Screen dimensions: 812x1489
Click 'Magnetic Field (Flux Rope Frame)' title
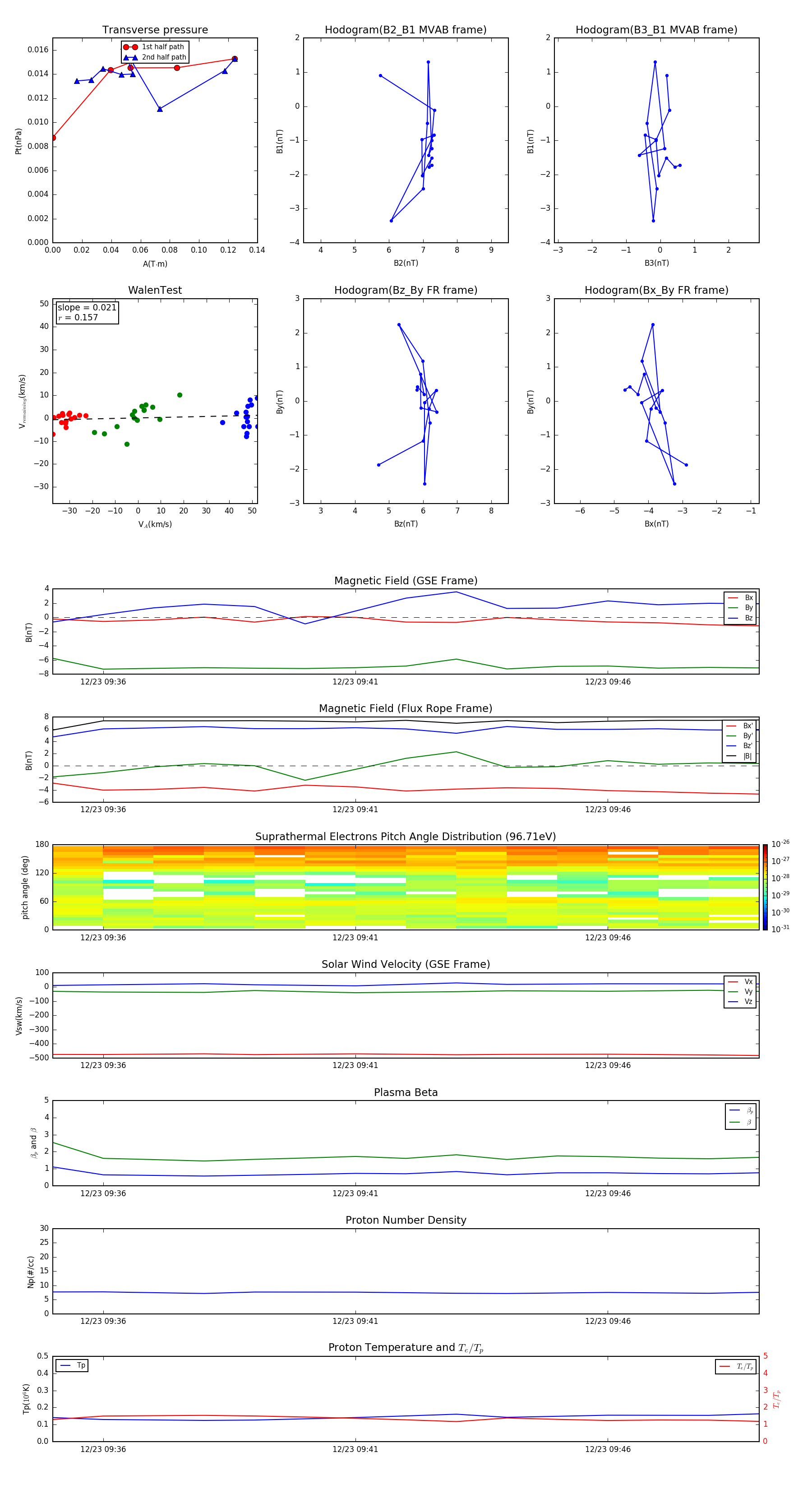[x=406, y=709]
